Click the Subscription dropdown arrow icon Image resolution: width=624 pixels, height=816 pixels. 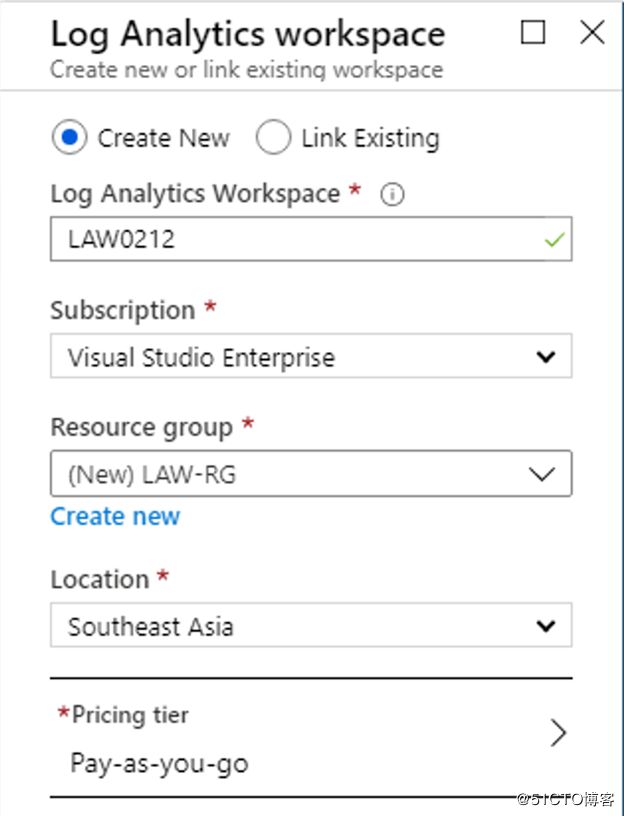[545, 357]
